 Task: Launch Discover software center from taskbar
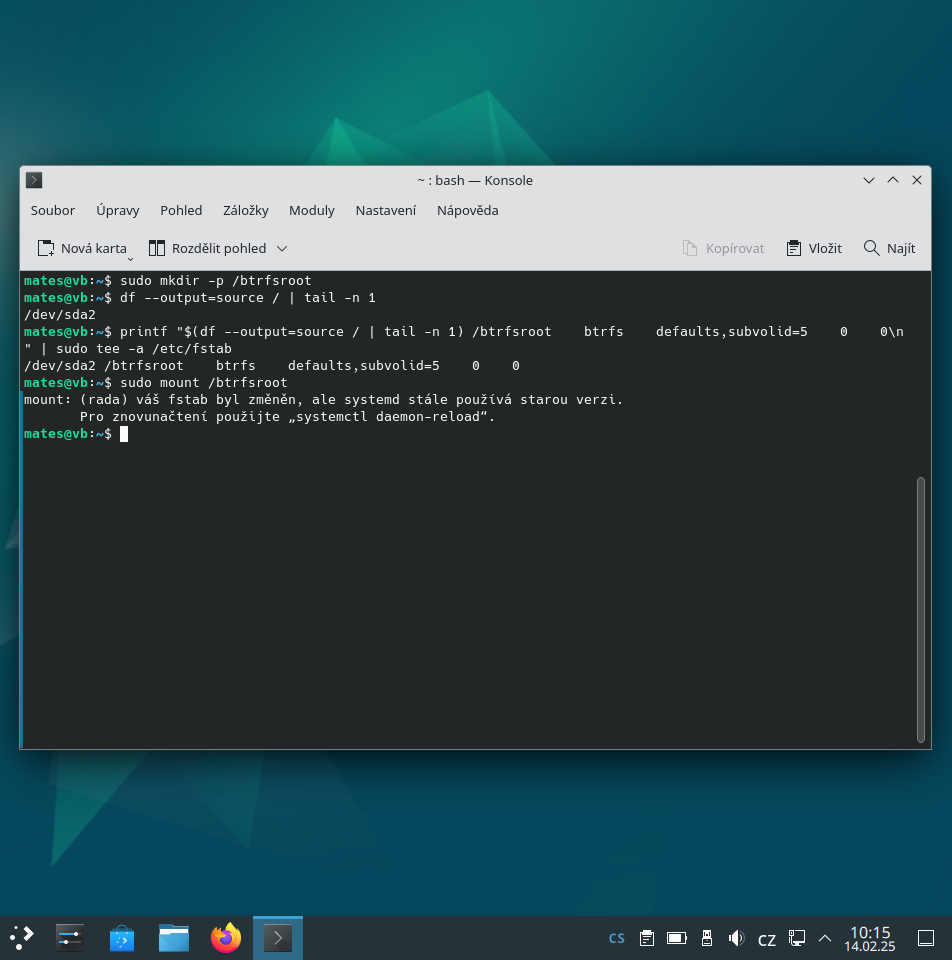click(x=122, y=938)
